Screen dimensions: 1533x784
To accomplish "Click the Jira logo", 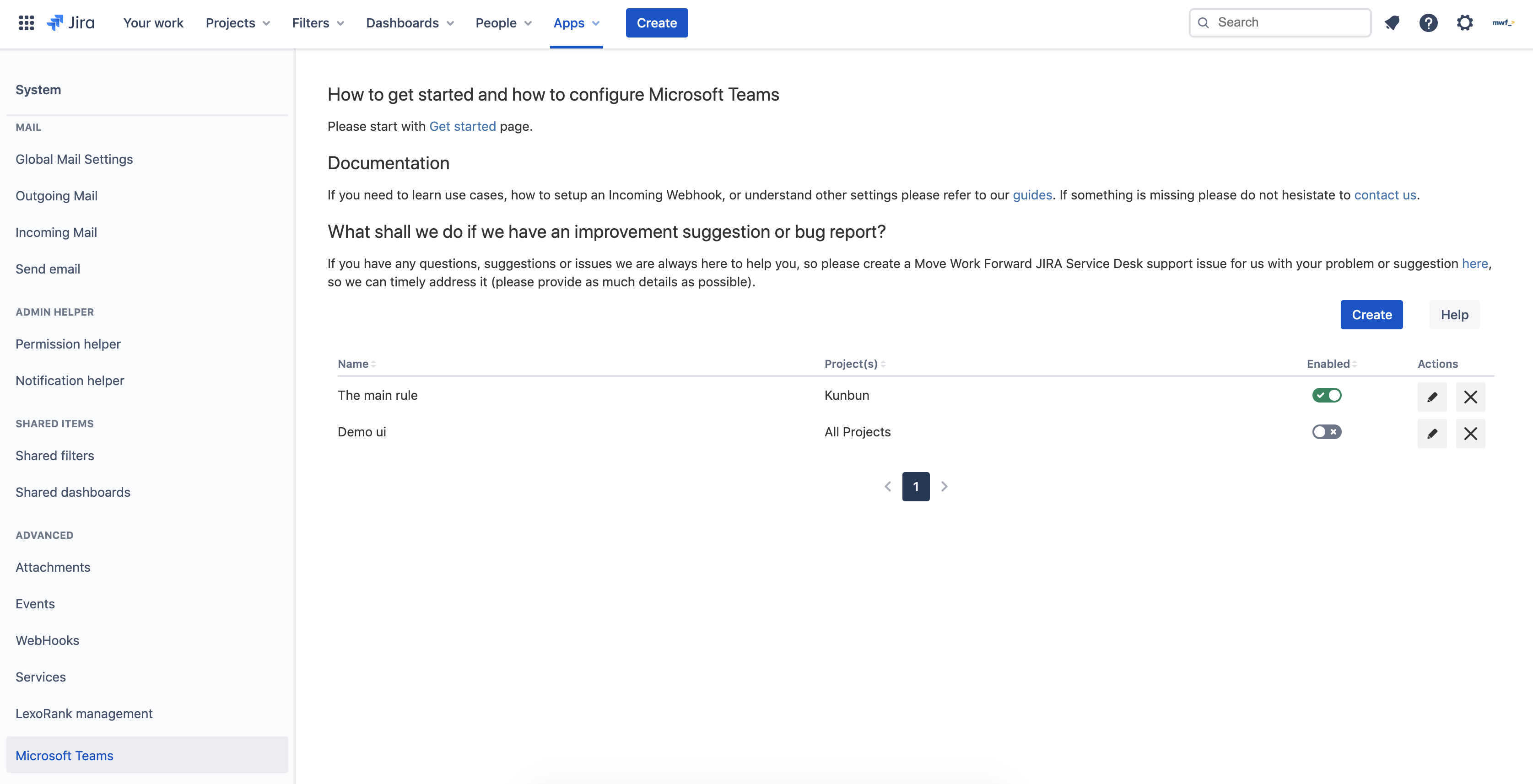I will (71, 22).
